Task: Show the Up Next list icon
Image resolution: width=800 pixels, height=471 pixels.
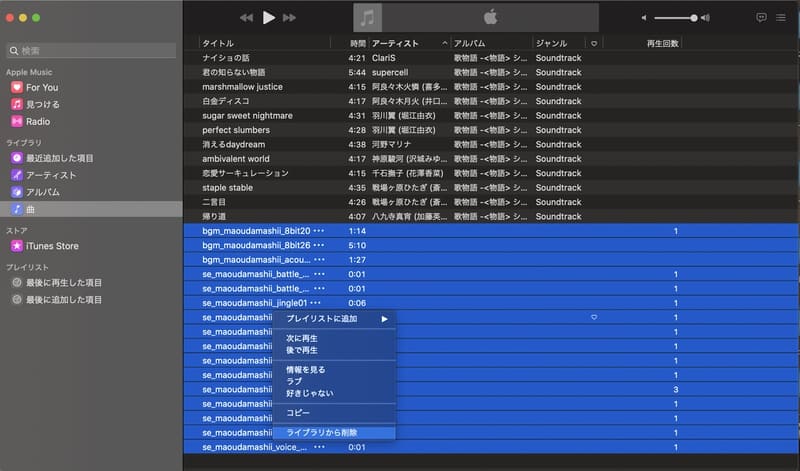Action: [x=781, y=17]
